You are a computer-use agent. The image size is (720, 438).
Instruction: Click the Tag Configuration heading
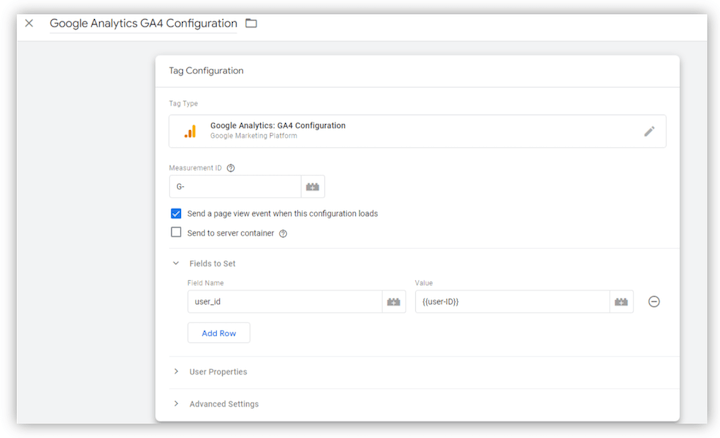pos(206,71)
